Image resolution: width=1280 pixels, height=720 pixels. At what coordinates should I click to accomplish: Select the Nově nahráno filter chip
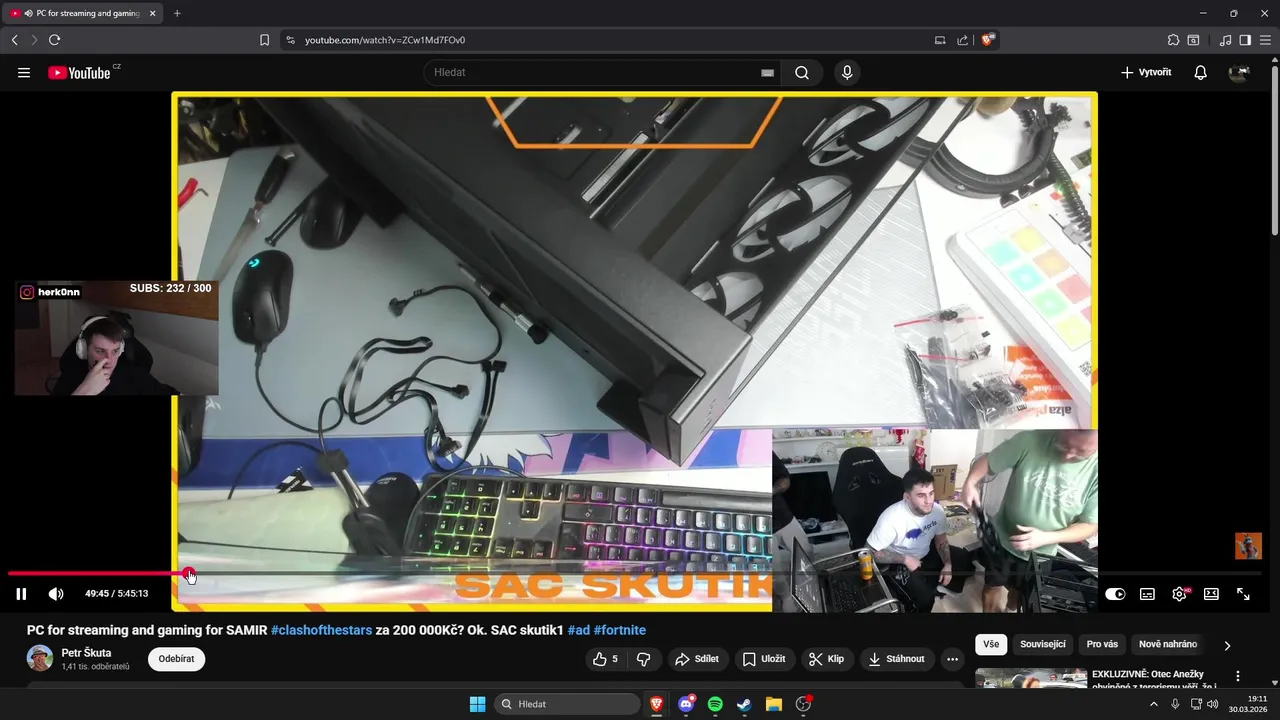[x=1168, y=644]
